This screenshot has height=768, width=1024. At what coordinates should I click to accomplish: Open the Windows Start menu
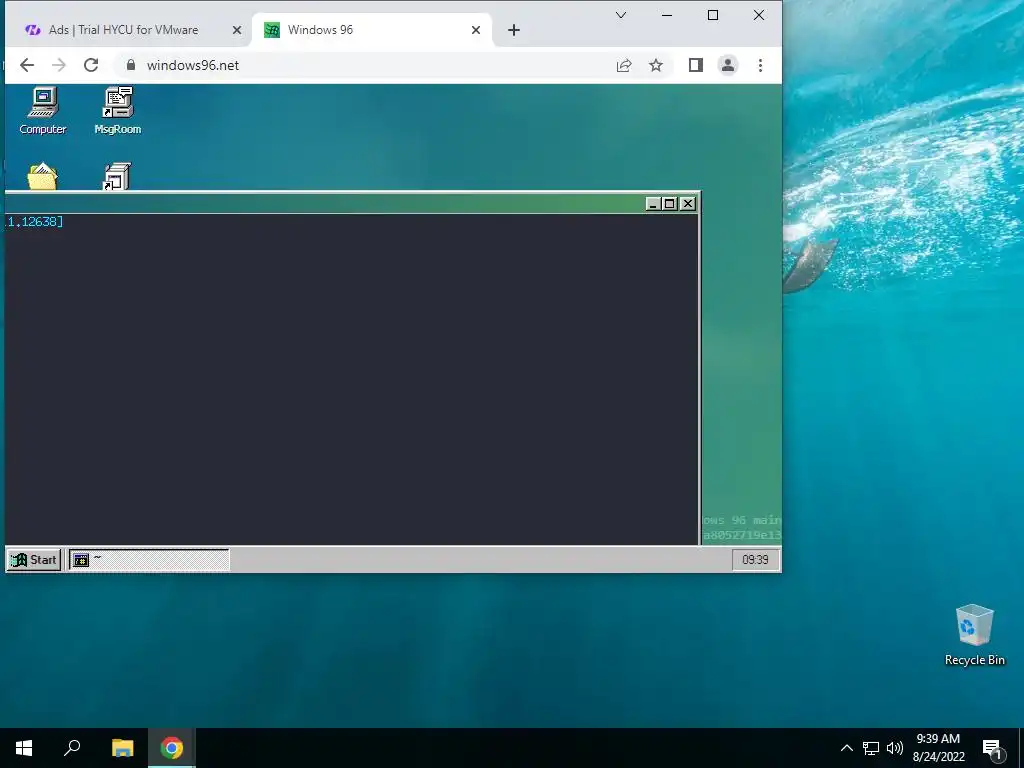(x=24, y=748)
